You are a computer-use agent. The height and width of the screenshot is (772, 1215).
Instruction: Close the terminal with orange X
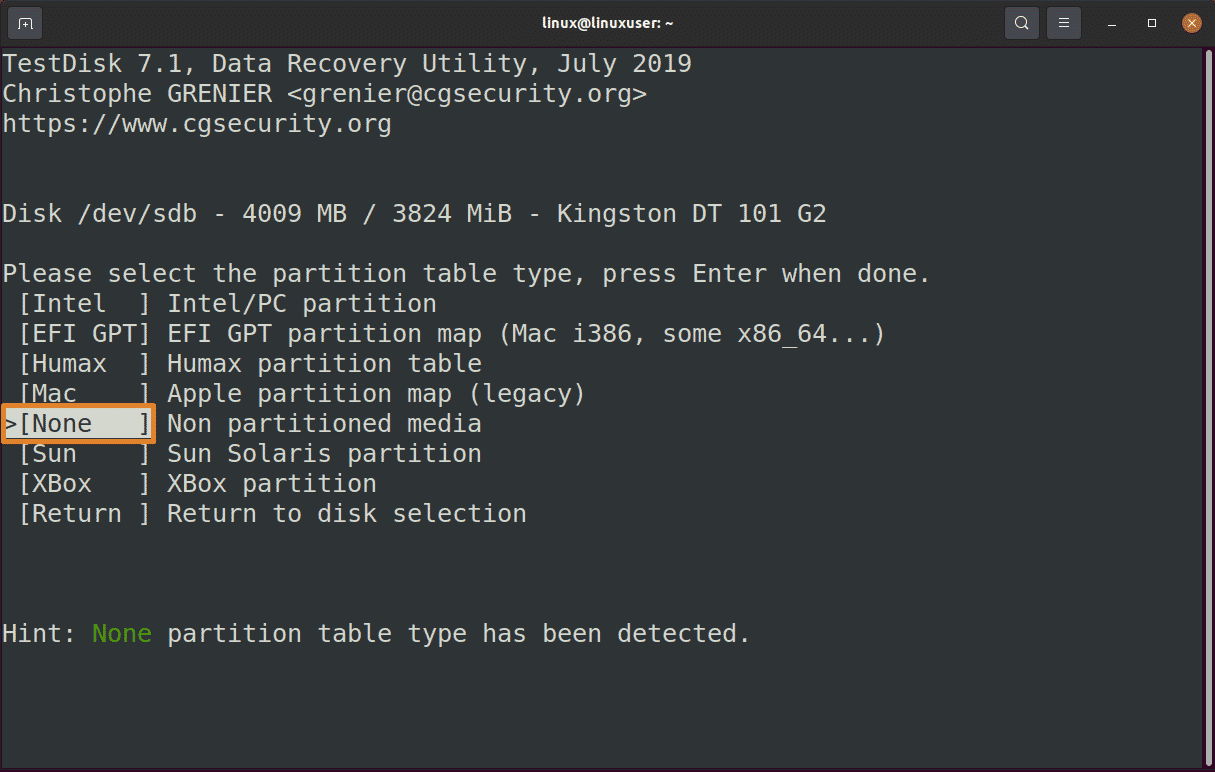pyautogui.click(x=1191, y=22)
